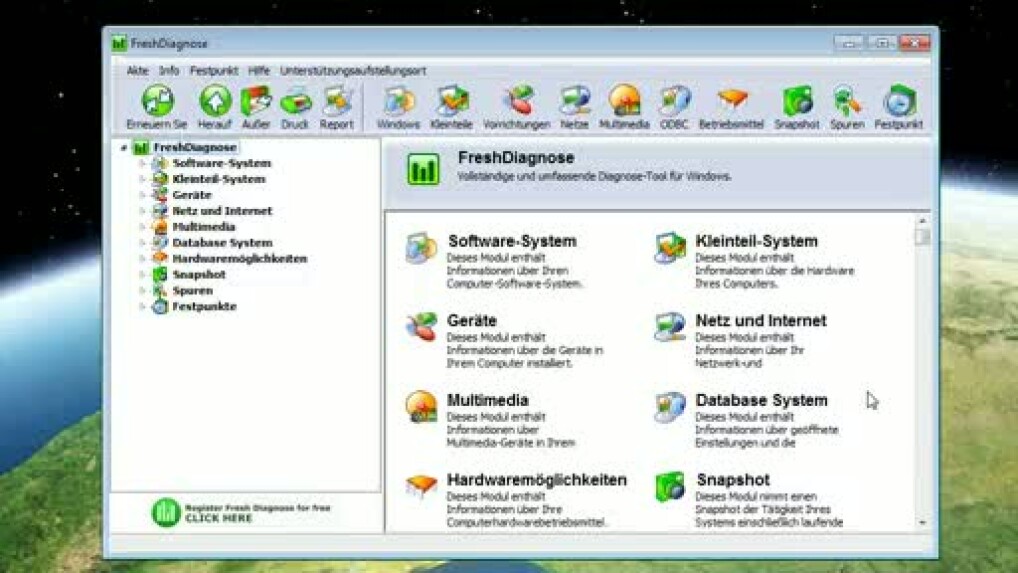
Task: Open the Druck printer toolbar icon
Action: click(x=295, y=102)
